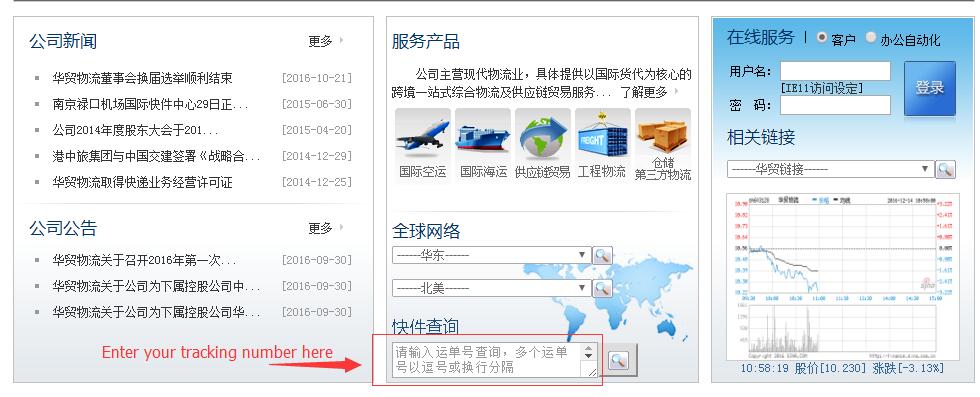Click 更多 next to 公司公告
The width and height of the screenshot is (980, 397).
[x=321, y=228]
